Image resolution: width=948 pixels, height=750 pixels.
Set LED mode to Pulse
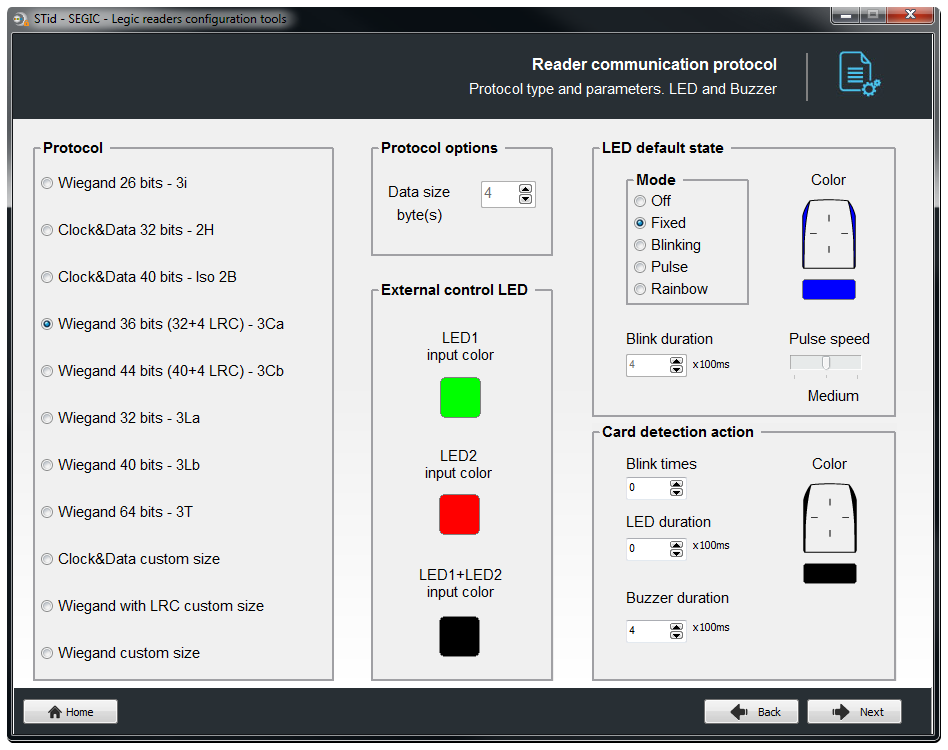[661, 267]
